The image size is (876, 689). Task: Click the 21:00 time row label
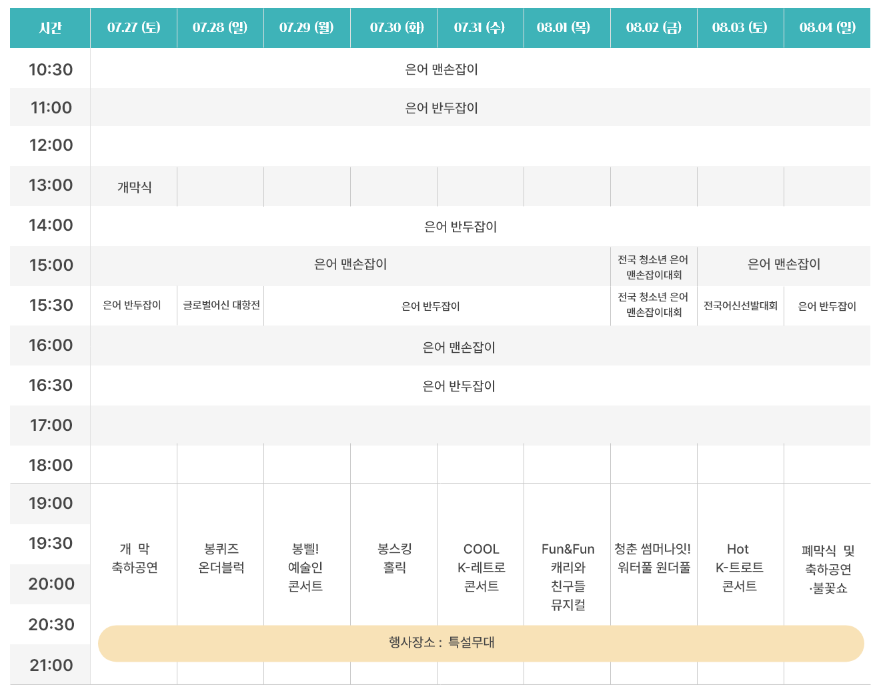(x=49, y=664)
